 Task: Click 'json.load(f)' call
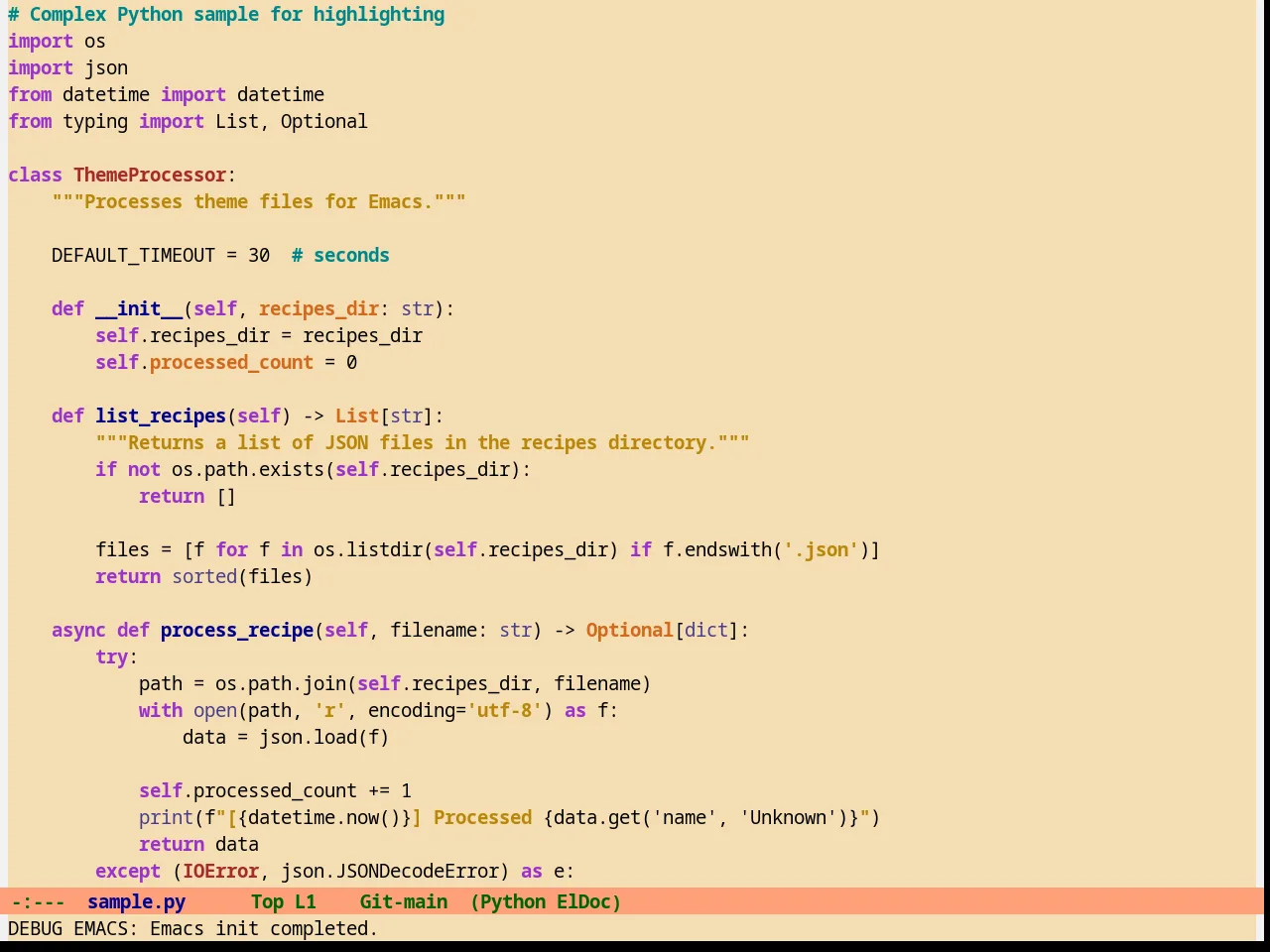tap(324, 737)
